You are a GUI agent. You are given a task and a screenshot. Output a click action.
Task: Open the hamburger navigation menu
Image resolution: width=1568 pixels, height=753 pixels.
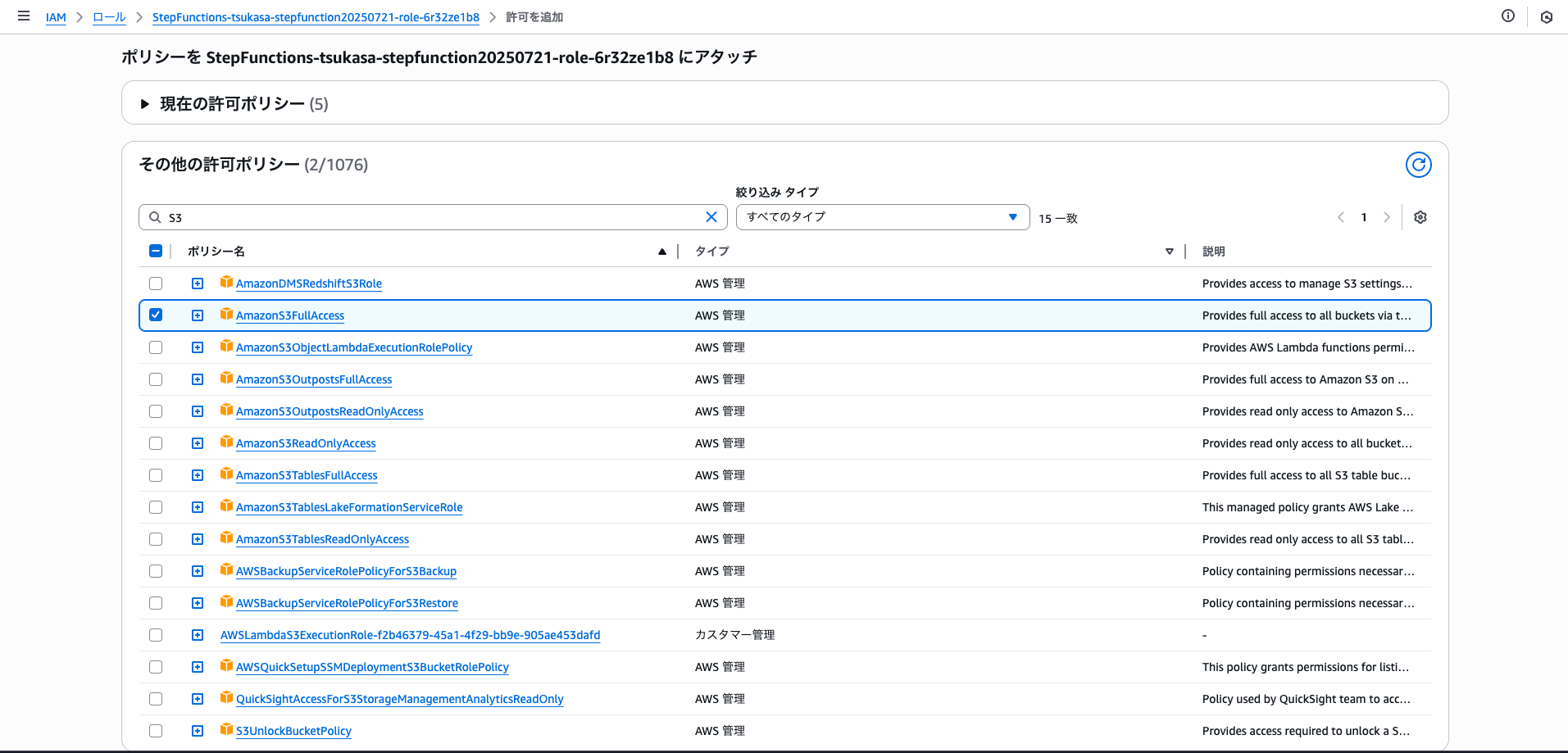click(x=24, y=16)
